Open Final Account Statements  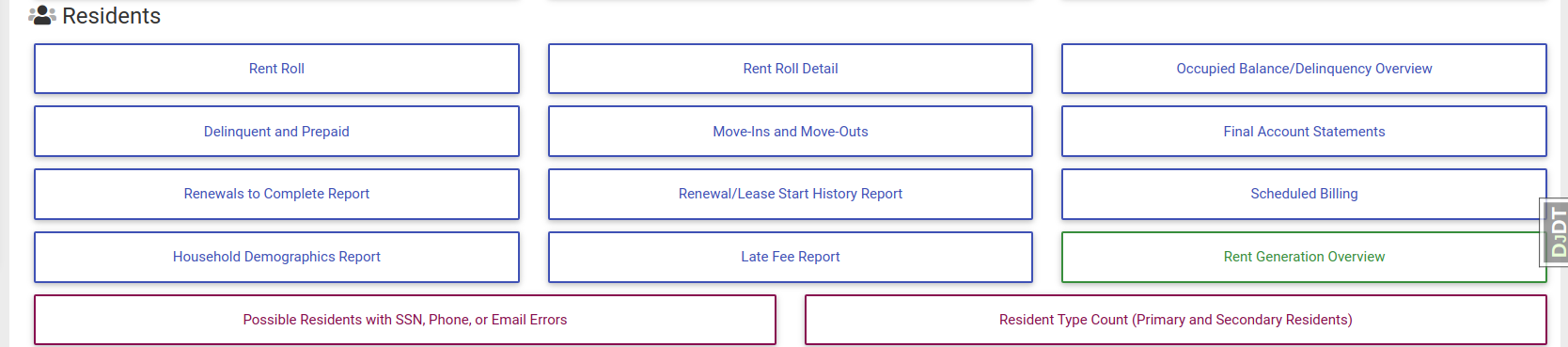click(x=1304, y=132)
